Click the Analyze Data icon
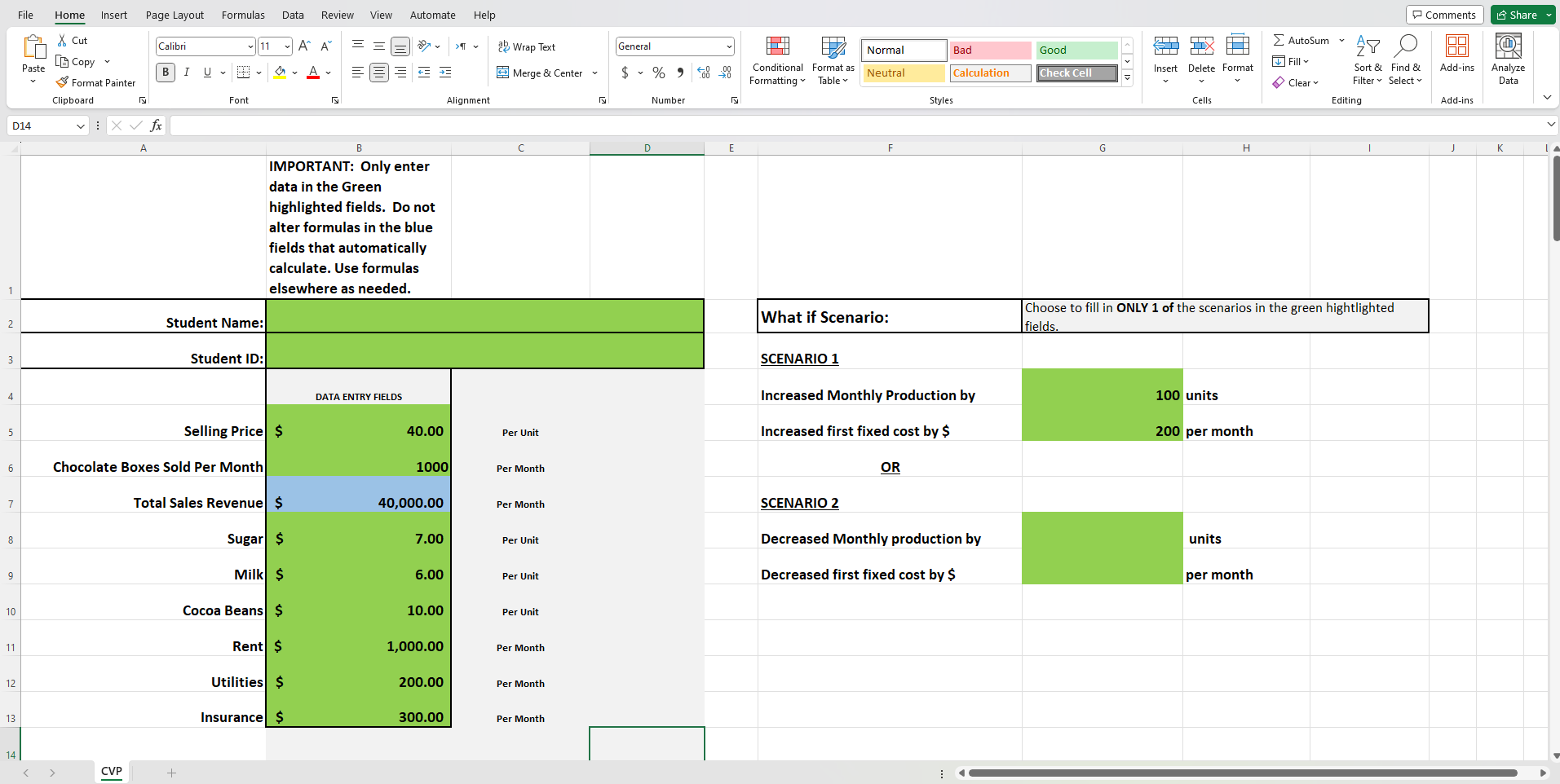The height and width of the screenshot is (784, 1560). pyautogui.click(x=1508, y=55)
